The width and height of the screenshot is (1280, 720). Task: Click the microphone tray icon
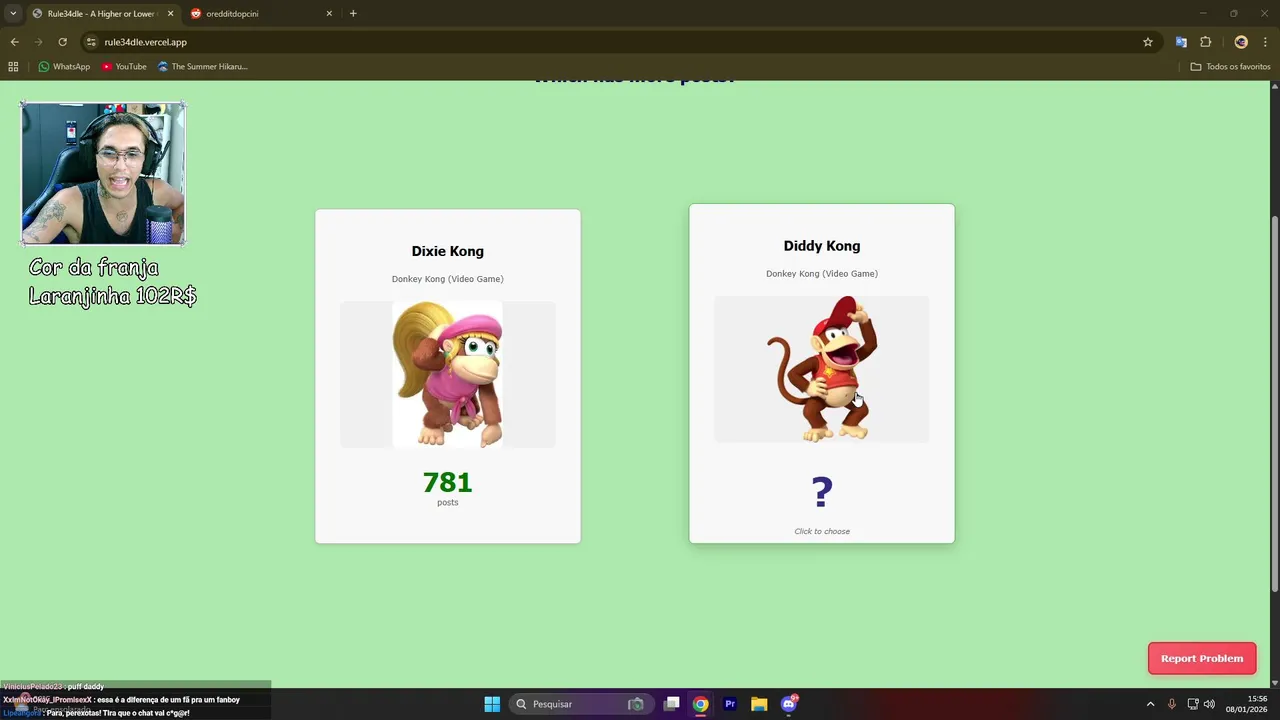click(x=1172, y=704)
